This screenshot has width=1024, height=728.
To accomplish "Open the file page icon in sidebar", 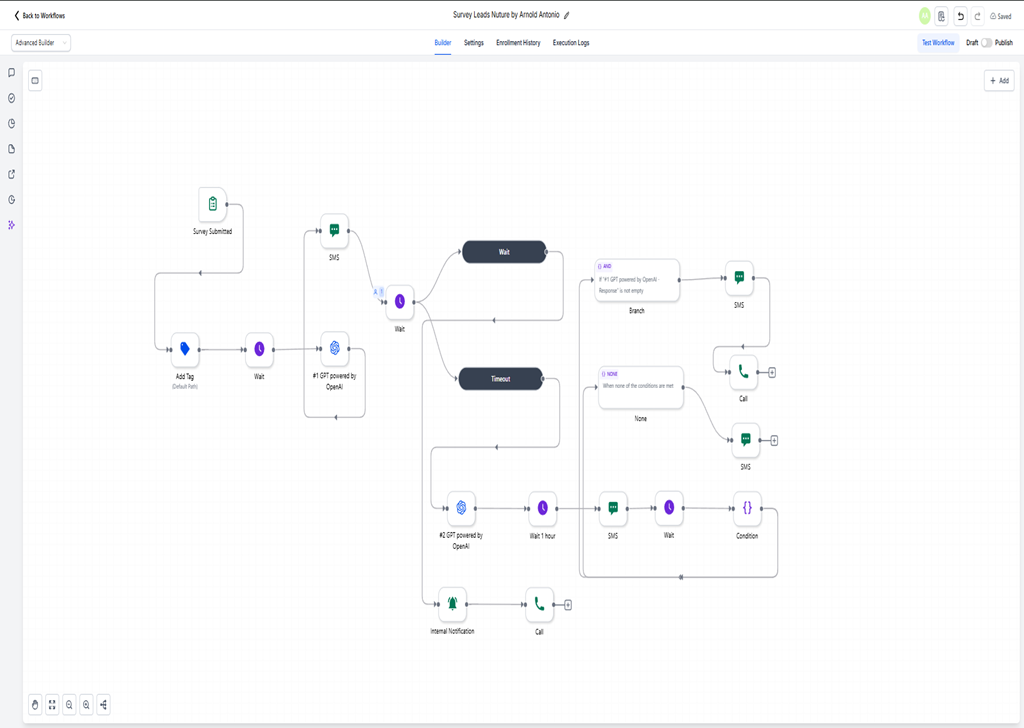I will [11, 149].
